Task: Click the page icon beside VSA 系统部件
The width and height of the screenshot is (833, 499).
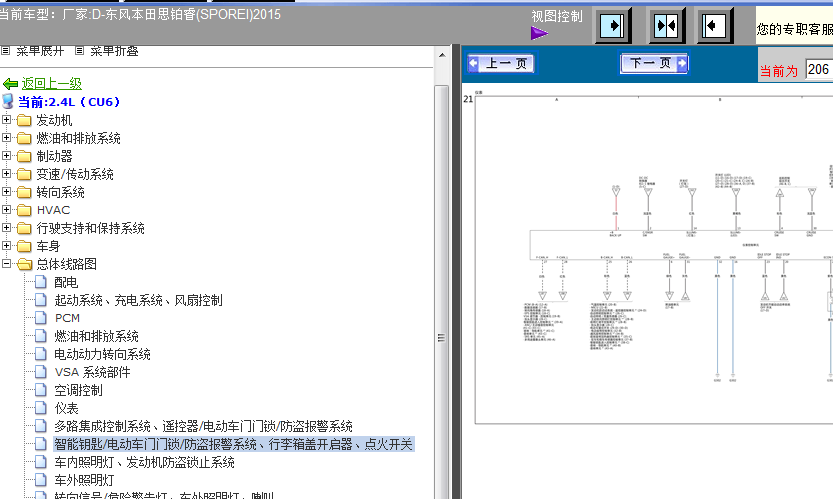Action: [x=40, y=372]
